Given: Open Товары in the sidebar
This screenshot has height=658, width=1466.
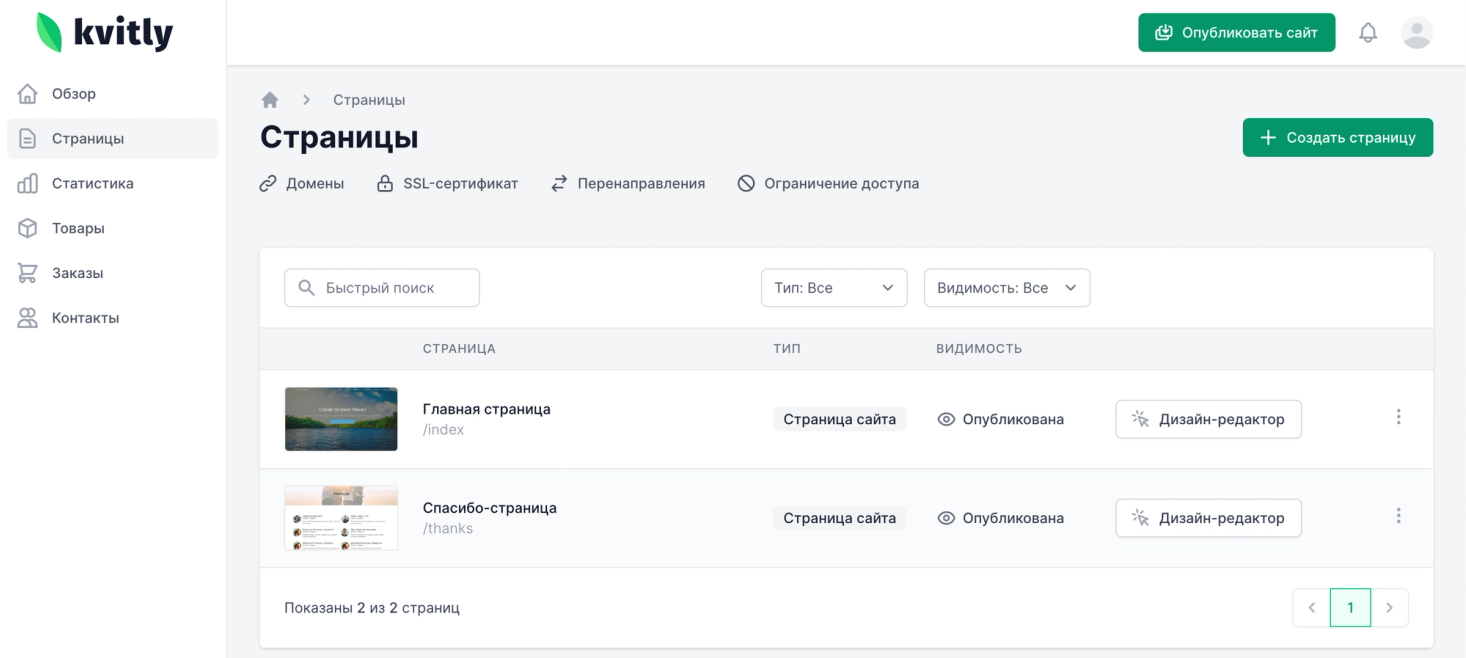Looking at the screenshot, I should coord(78,229).
